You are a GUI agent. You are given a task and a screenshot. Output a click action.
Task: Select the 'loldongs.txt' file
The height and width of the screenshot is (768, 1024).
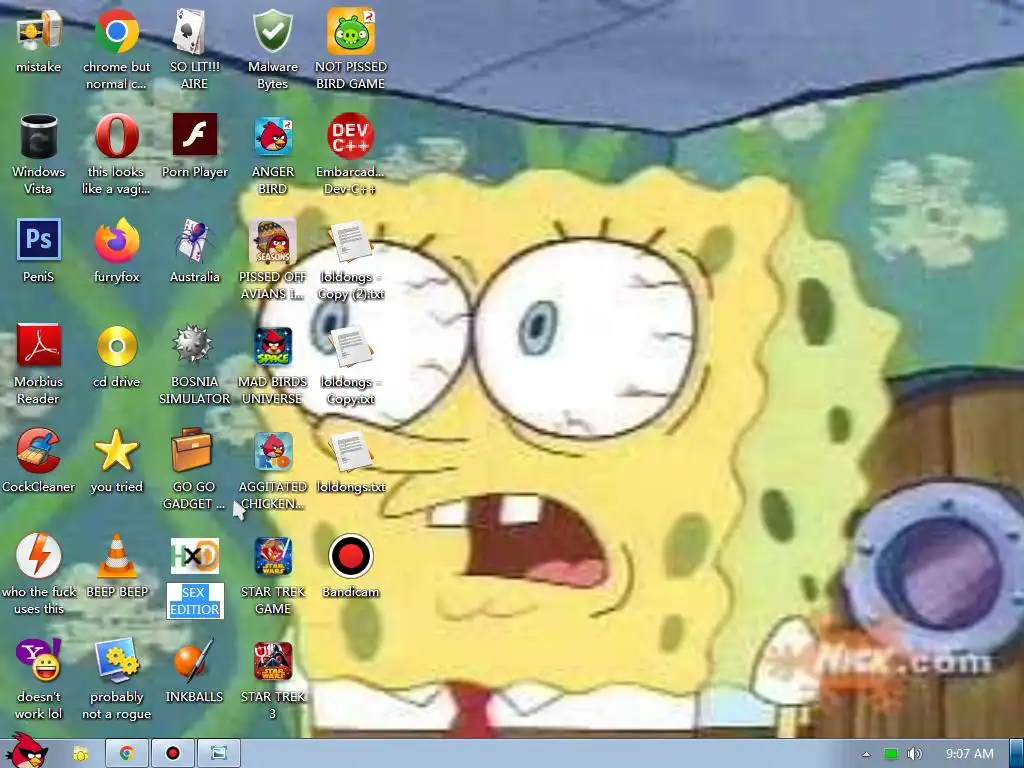tap(351, 460)
